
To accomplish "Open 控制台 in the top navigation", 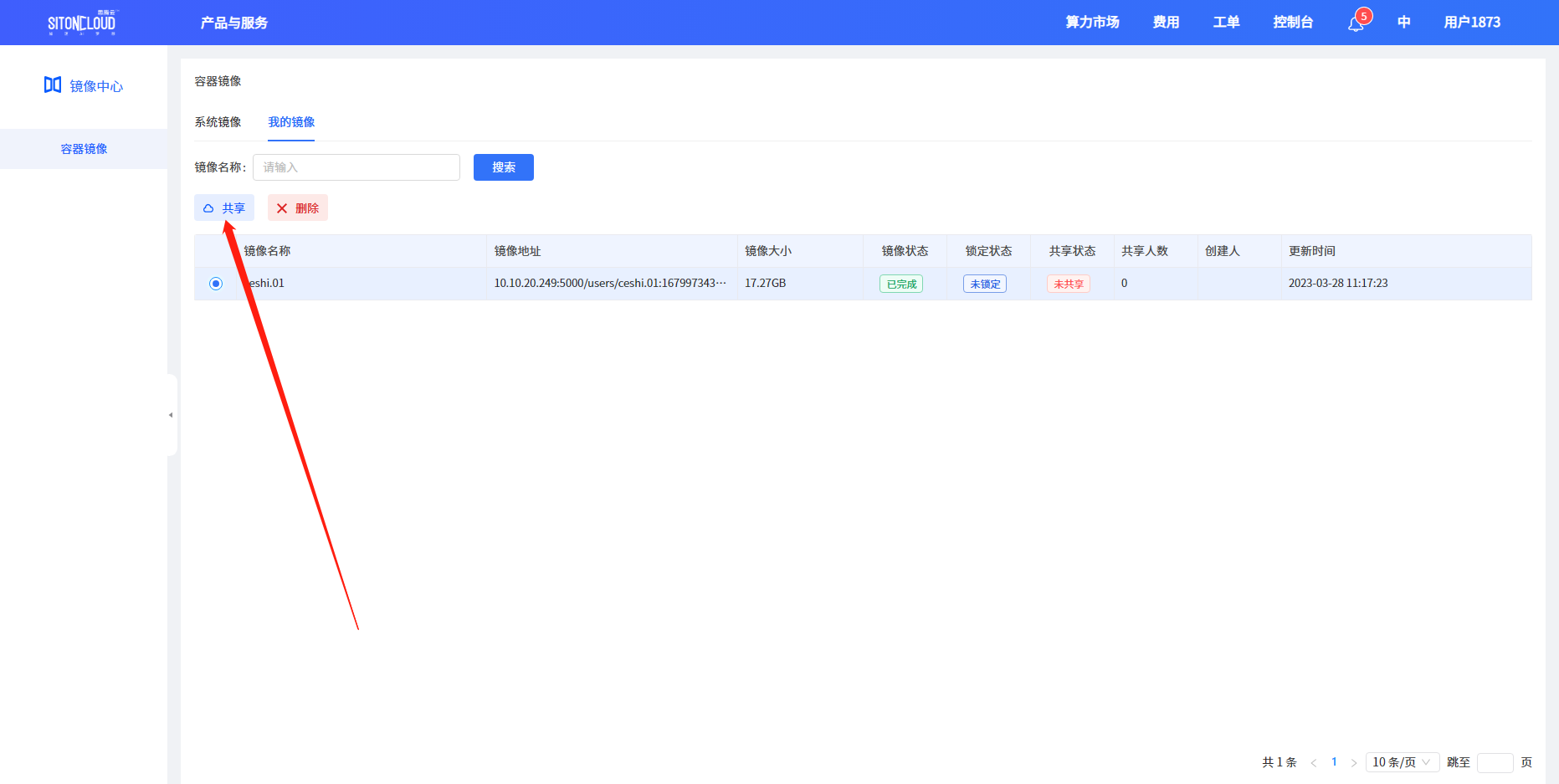I will click(1292, 23).
